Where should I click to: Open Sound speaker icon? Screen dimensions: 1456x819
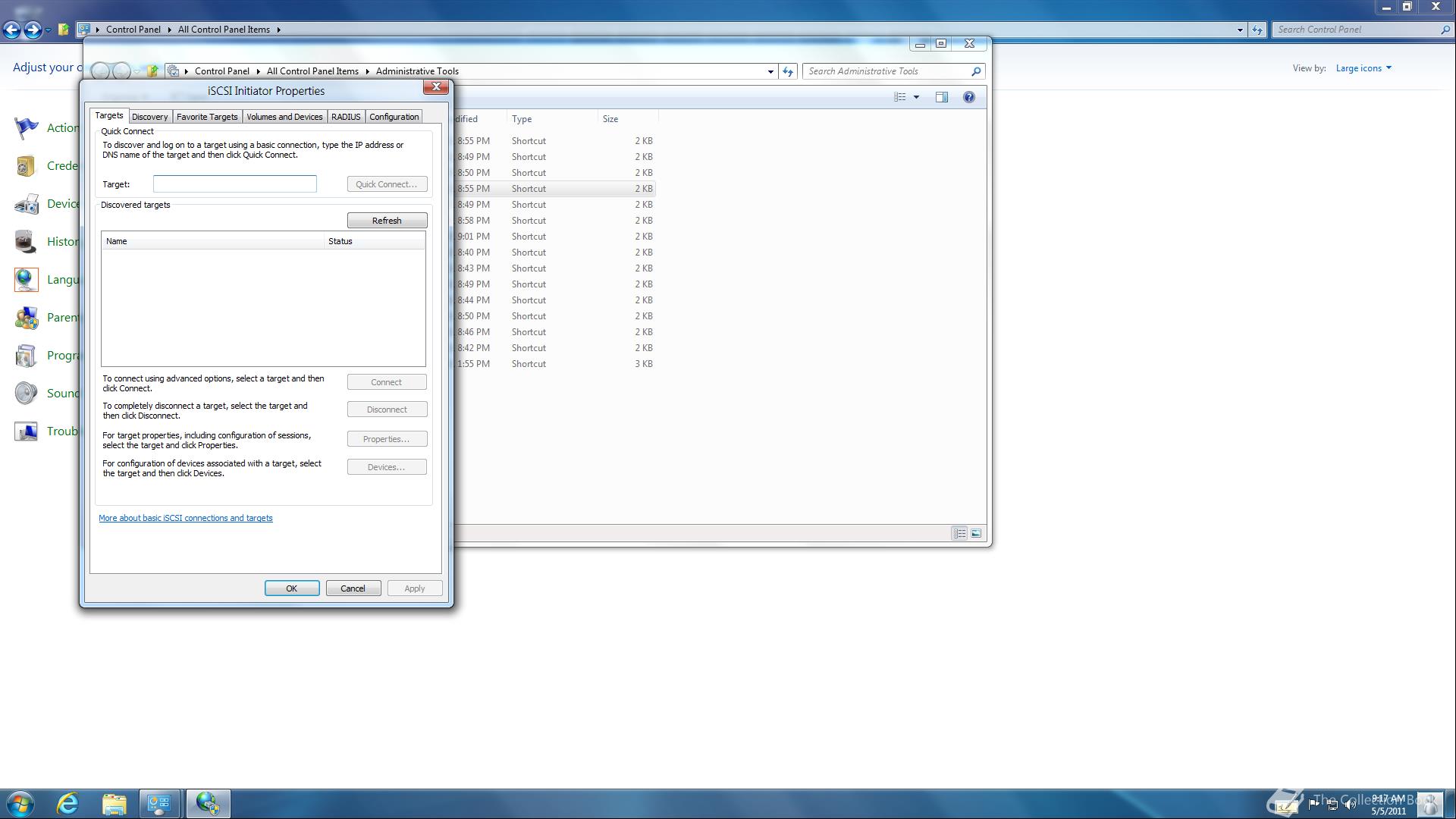[26, 394]
